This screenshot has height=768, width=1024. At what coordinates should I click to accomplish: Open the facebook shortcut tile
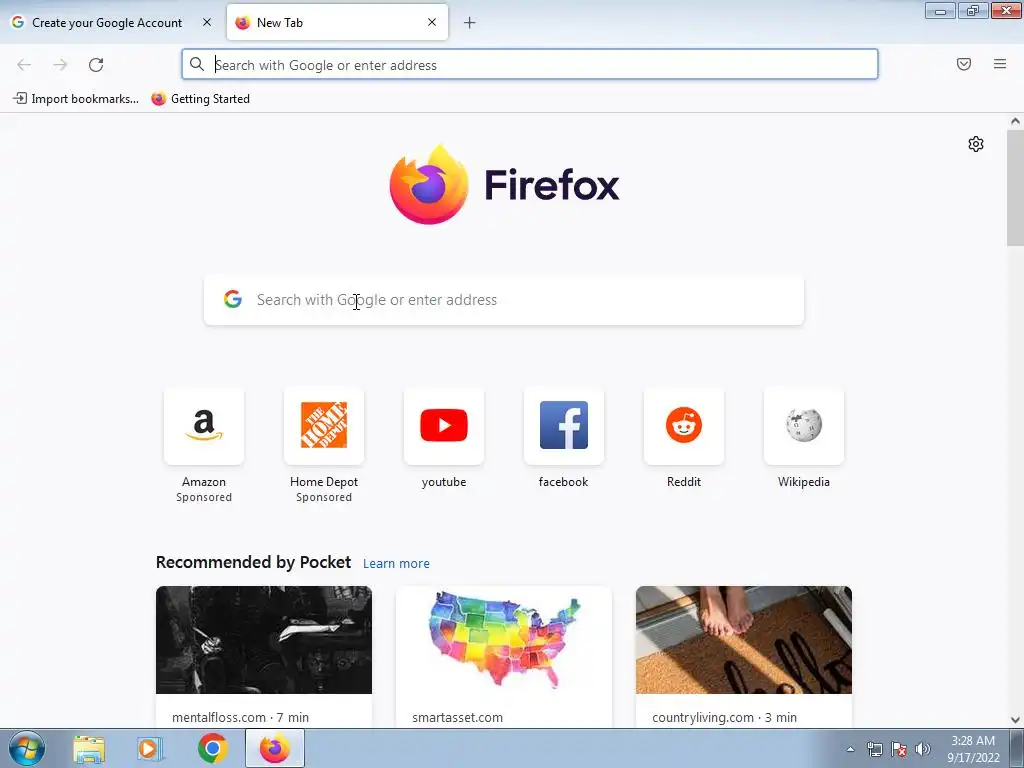tap(564, 426)
